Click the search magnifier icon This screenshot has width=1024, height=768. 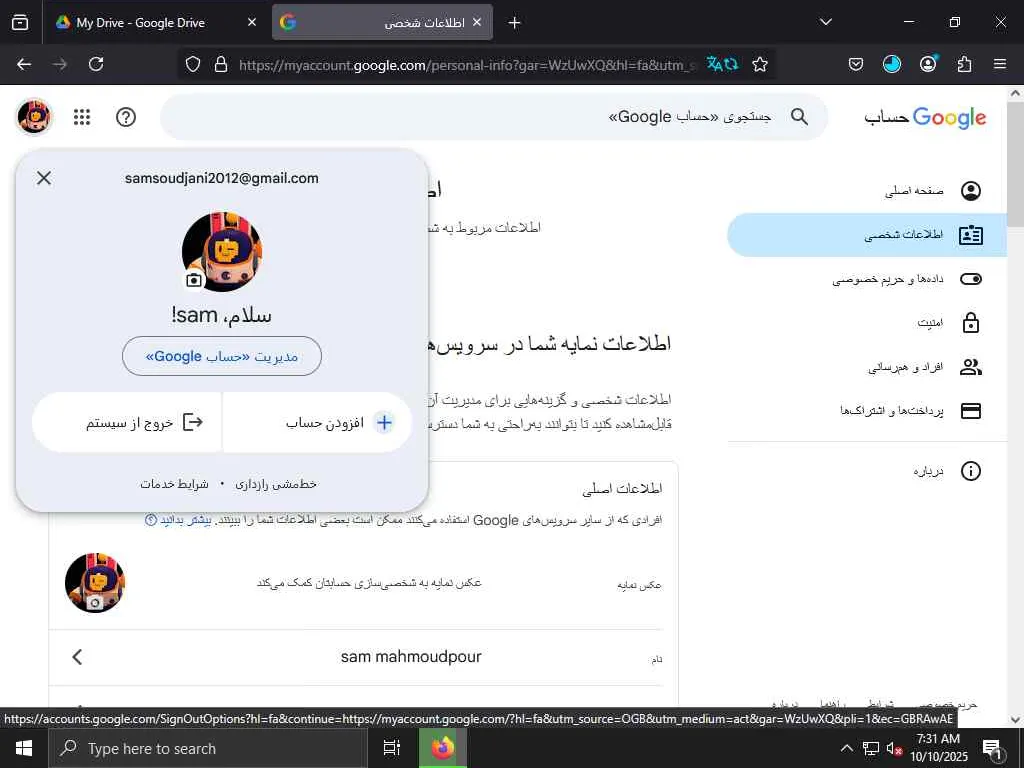(x=799, y=117)
